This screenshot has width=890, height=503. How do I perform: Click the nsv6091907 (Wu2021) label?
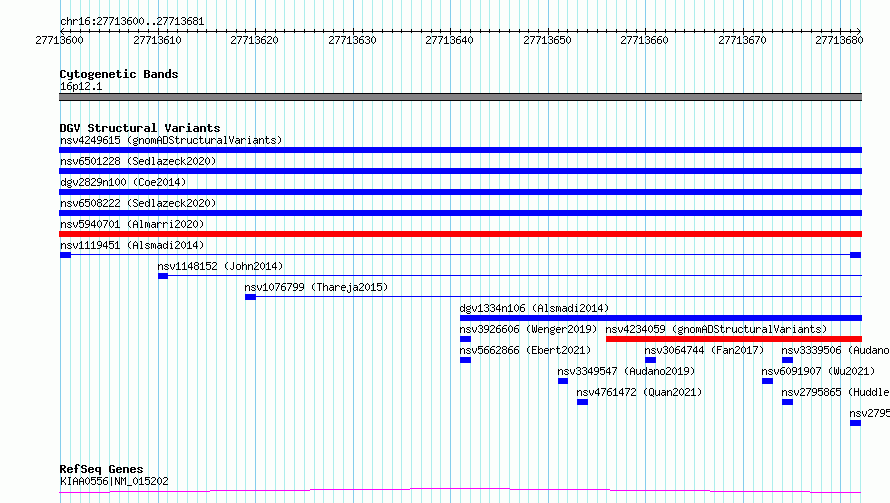(818, 371)
